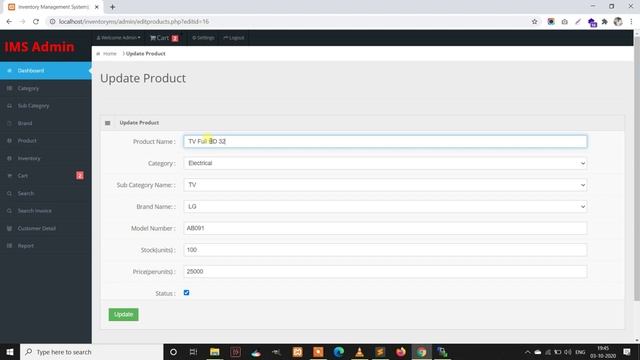Click the Model Number input field
The image size is (640, 360).
[x=385, y=228]
